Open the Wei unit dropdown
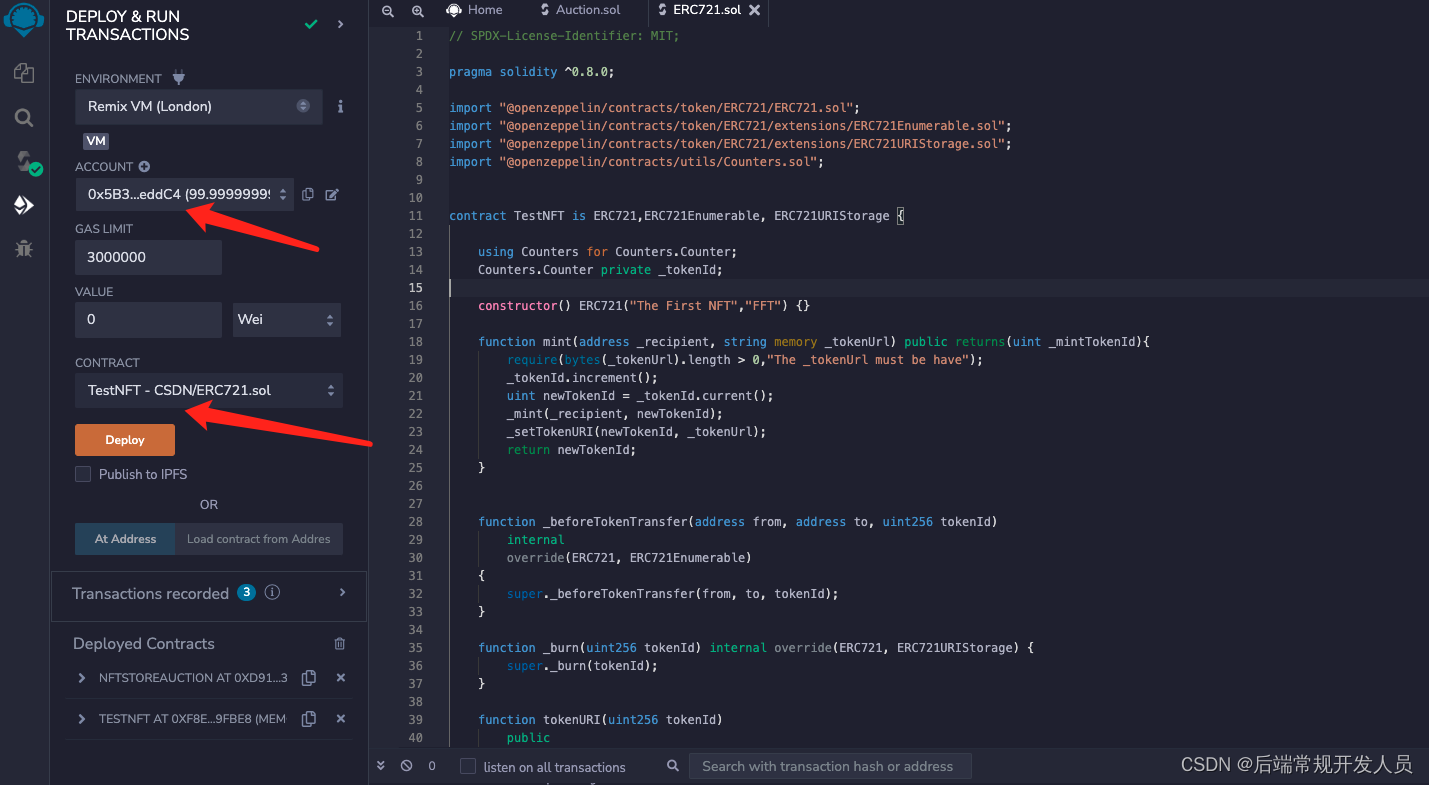The height and width of the screenshot is (785, 1429). [x=287, y=320]
